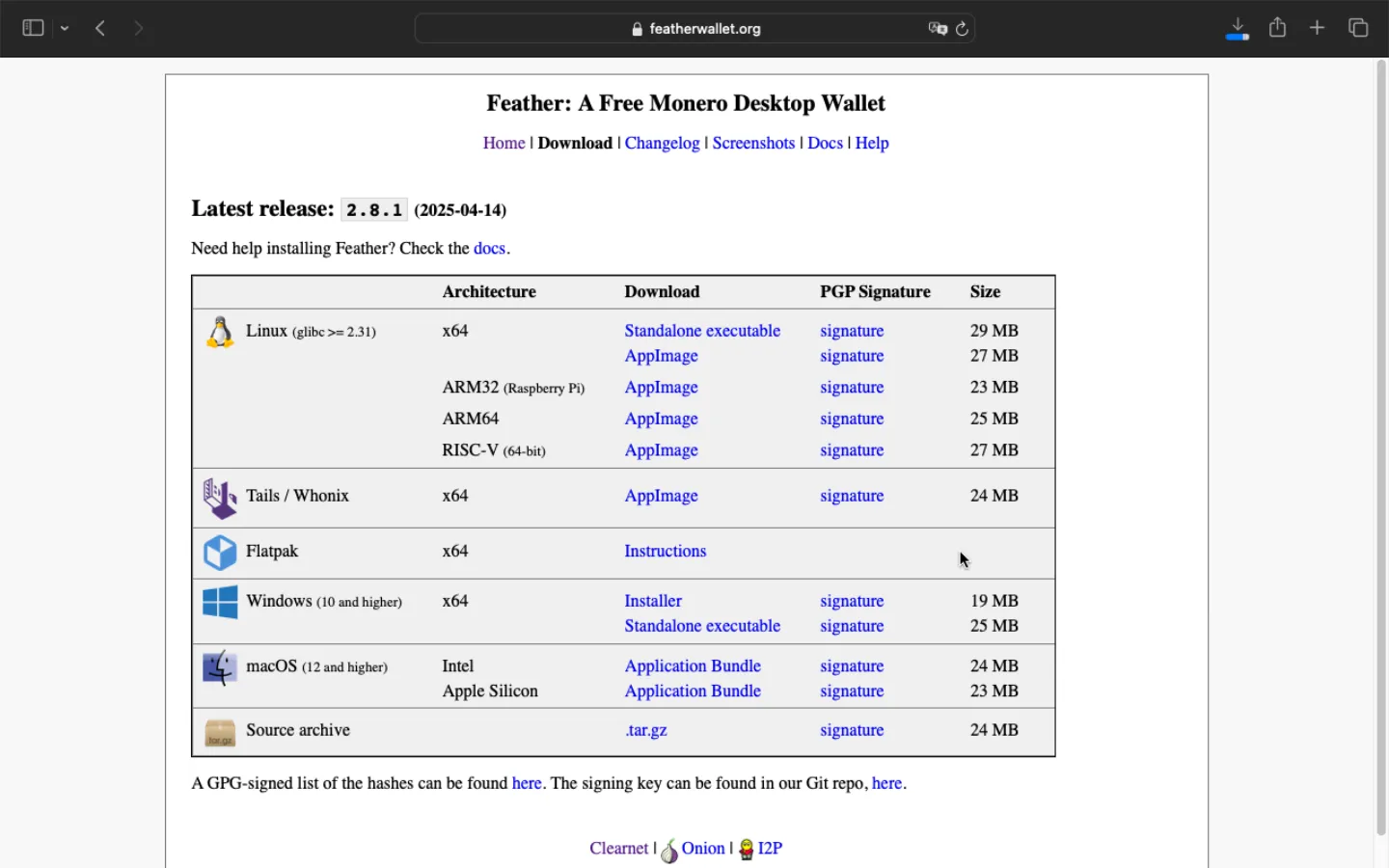The height and width of the screenshot is (868, 1389).
Task: Download the Linux x64 AppImage
Action: click(x=661, y=356)
